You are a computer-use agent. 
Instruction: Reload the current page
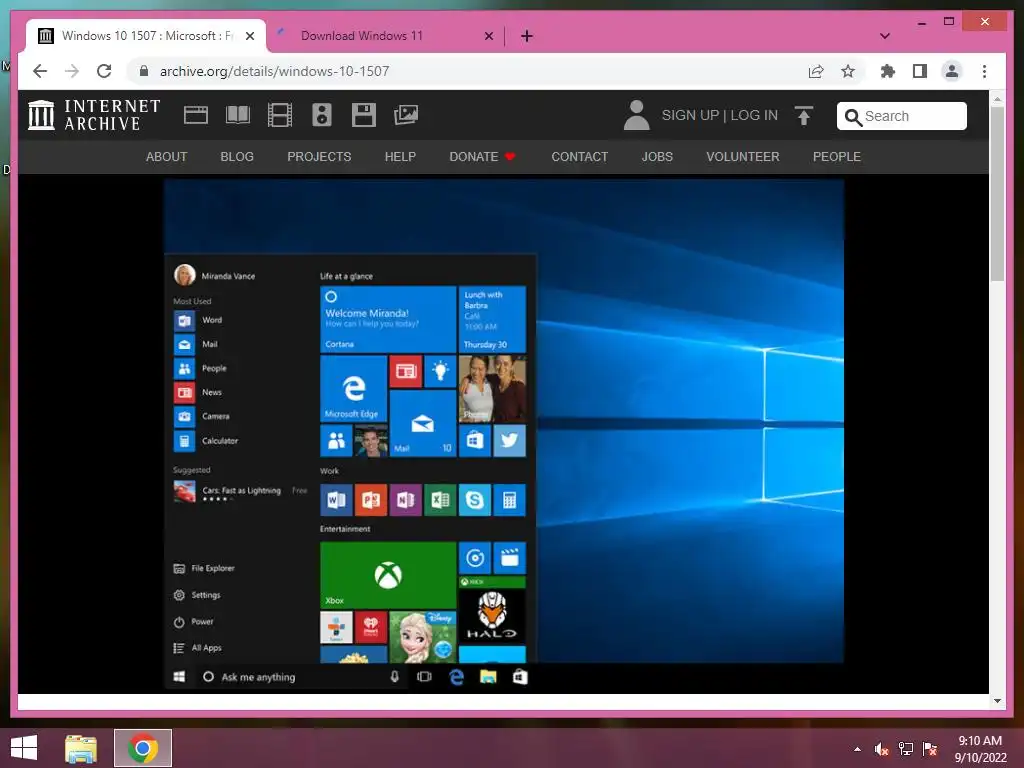(104, 71)
